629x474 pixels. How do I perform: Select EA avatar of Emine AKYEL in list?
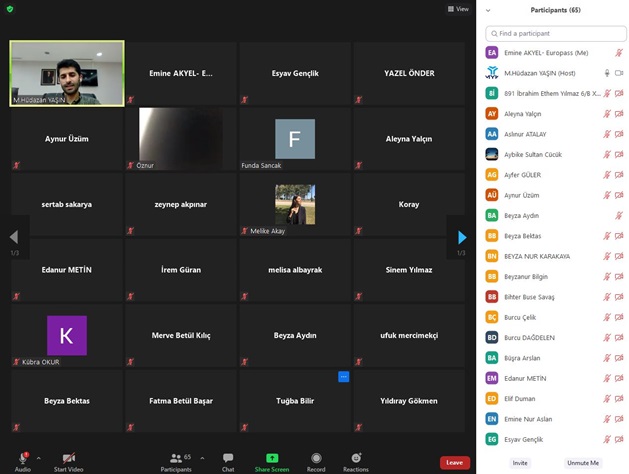(x=492, y=53)
